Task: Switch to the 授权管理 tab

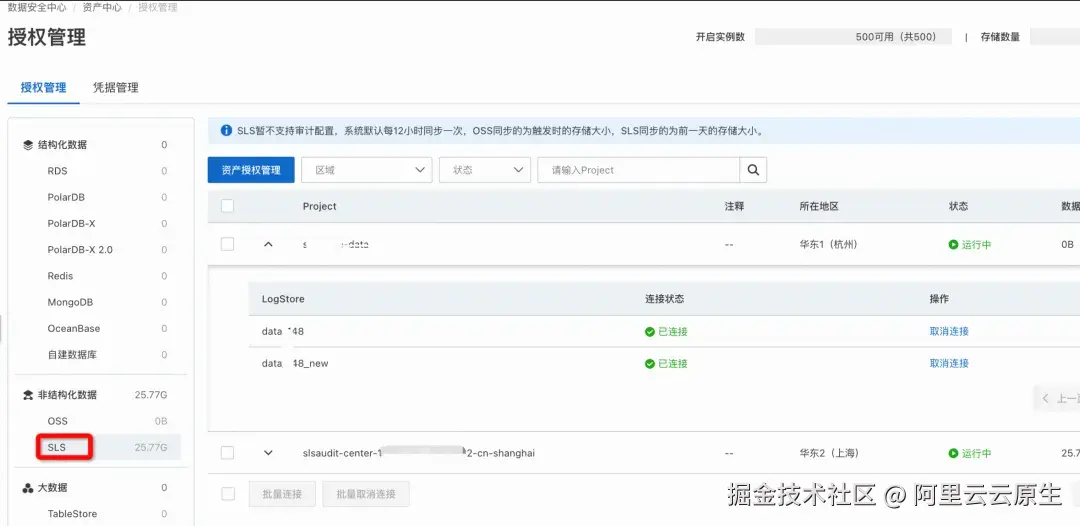Action: 43,87
